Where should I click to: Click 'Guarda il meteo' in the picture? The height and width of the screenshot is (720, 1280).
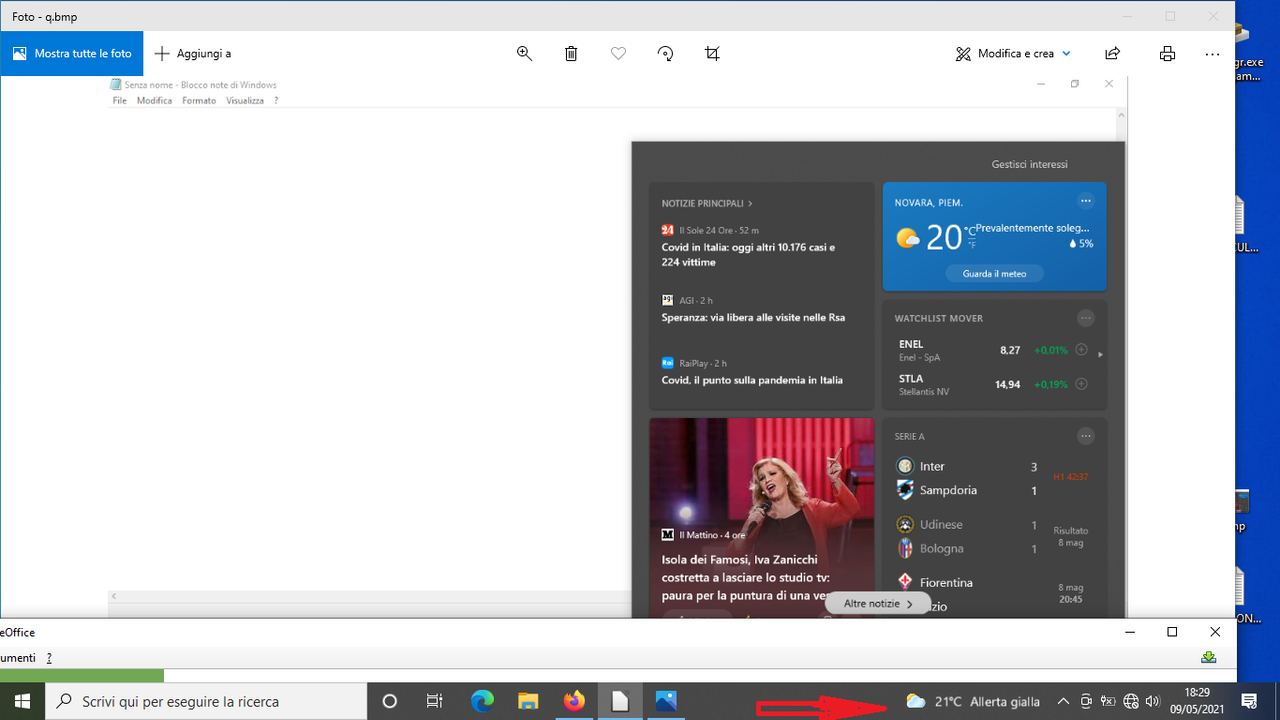point(994,273)
